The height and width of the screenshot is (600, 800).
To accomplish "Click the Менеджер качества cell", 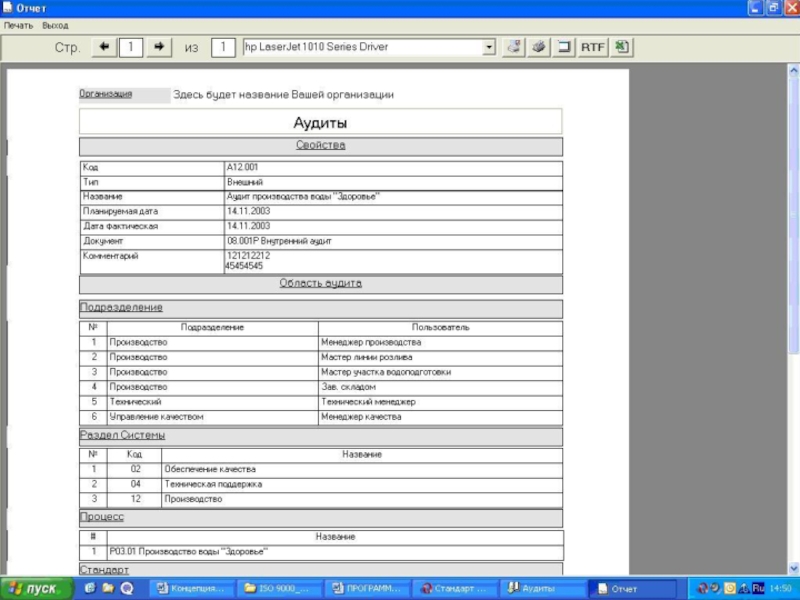I will (440, 417).
